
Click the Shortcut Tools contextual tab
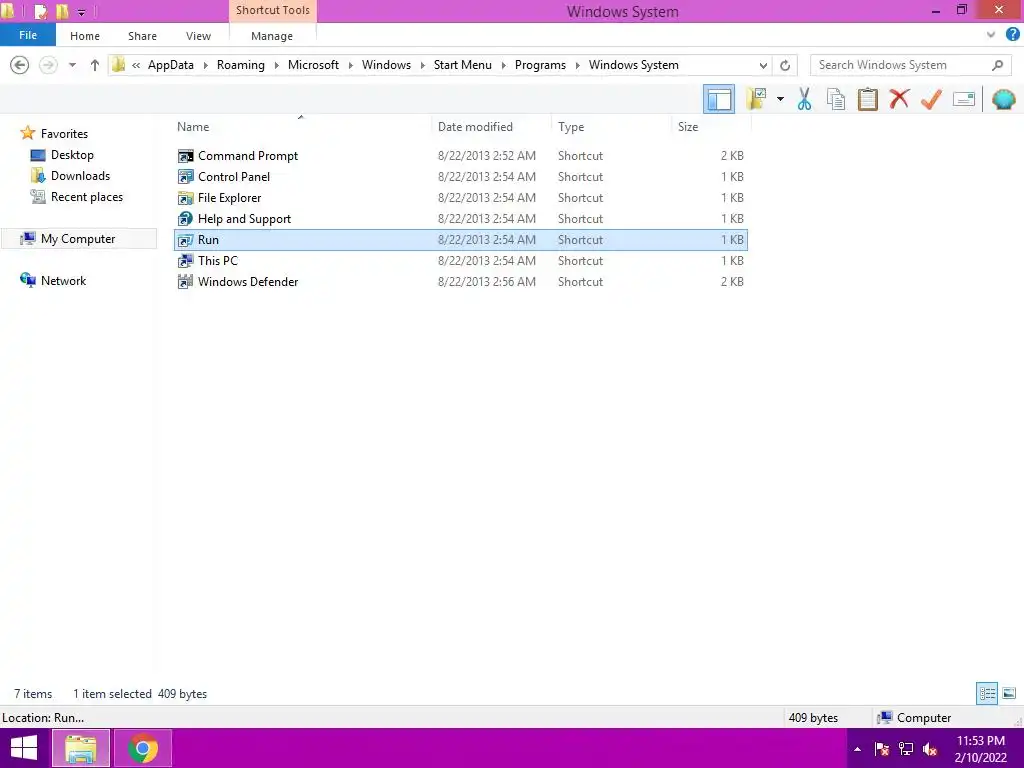coord(272,10)
